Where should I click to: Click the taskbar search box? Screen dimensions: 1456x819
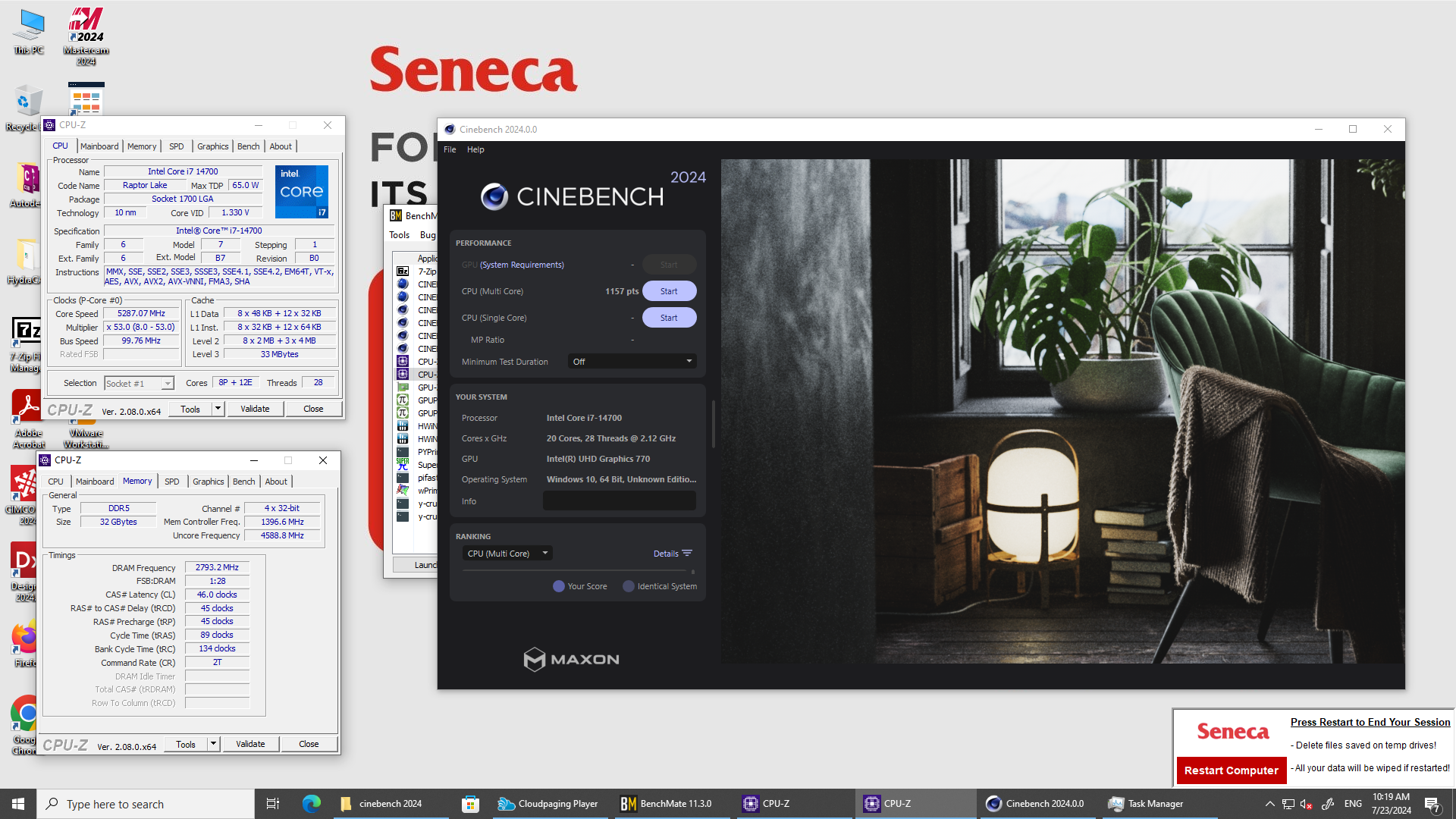[146, 804]
